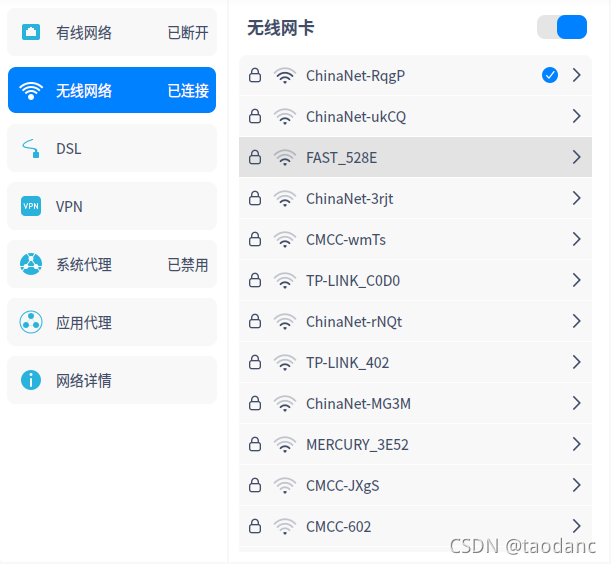
Task: Select the MERCURY_3E52 network name
Action: pos(357,445)
